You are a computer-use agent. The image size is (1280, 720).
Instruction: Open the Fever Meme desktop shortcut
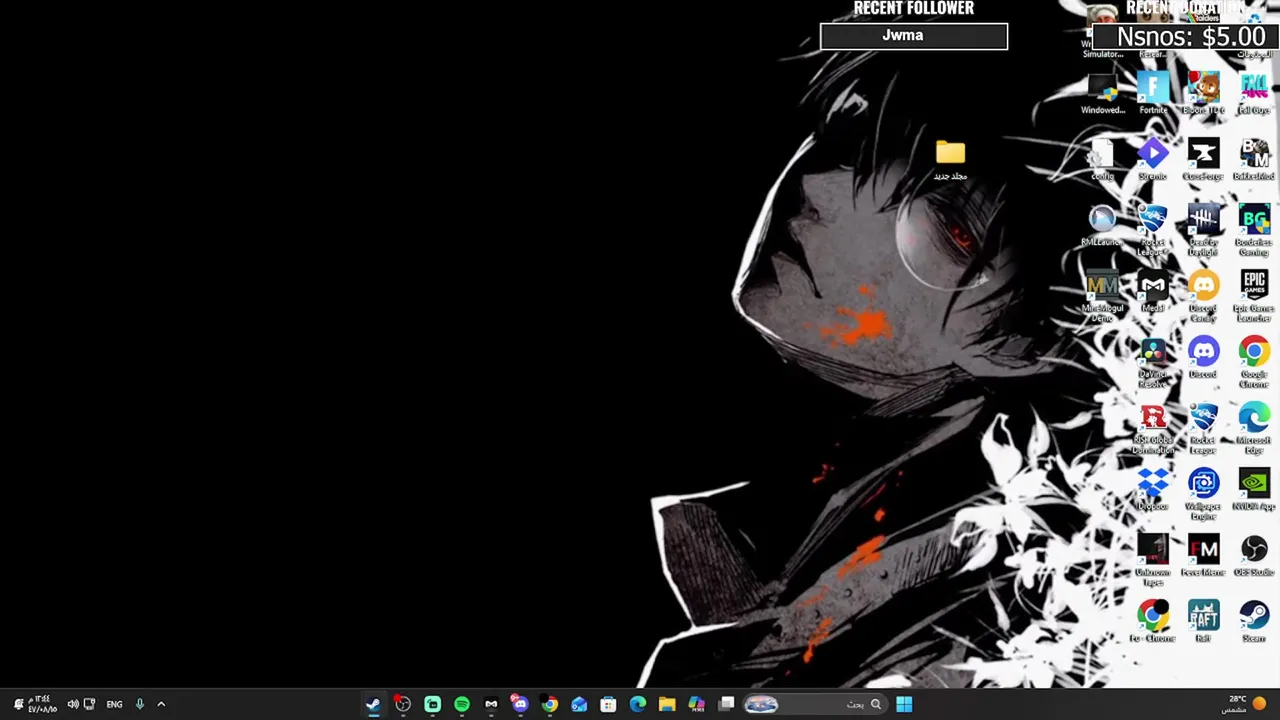coord(1203,555)
